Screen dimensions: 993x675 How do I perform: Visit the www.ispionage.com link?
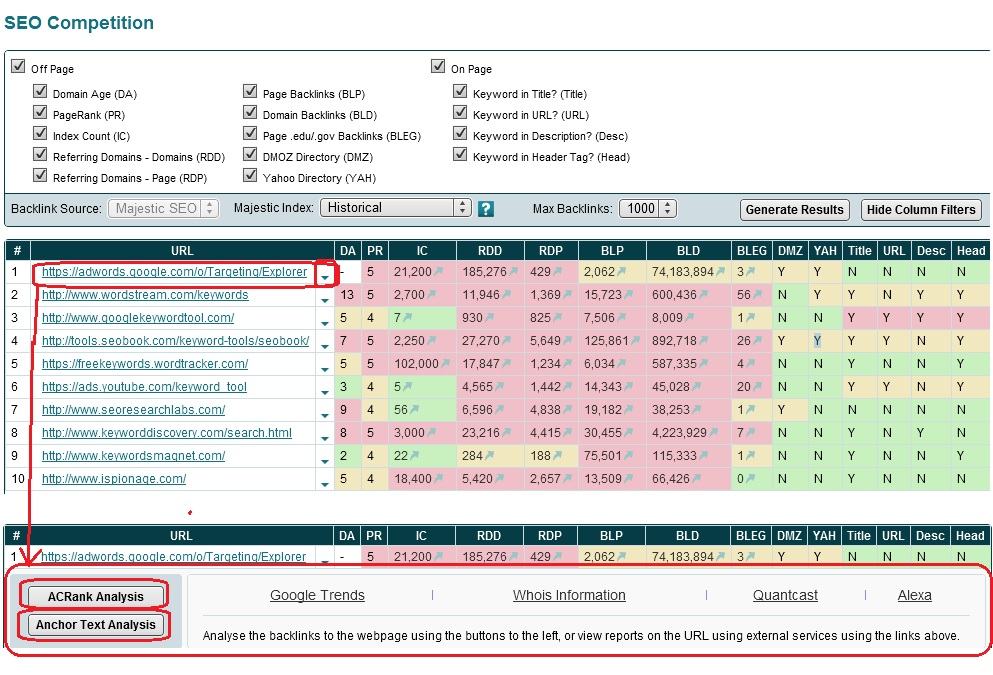[114, 479]
